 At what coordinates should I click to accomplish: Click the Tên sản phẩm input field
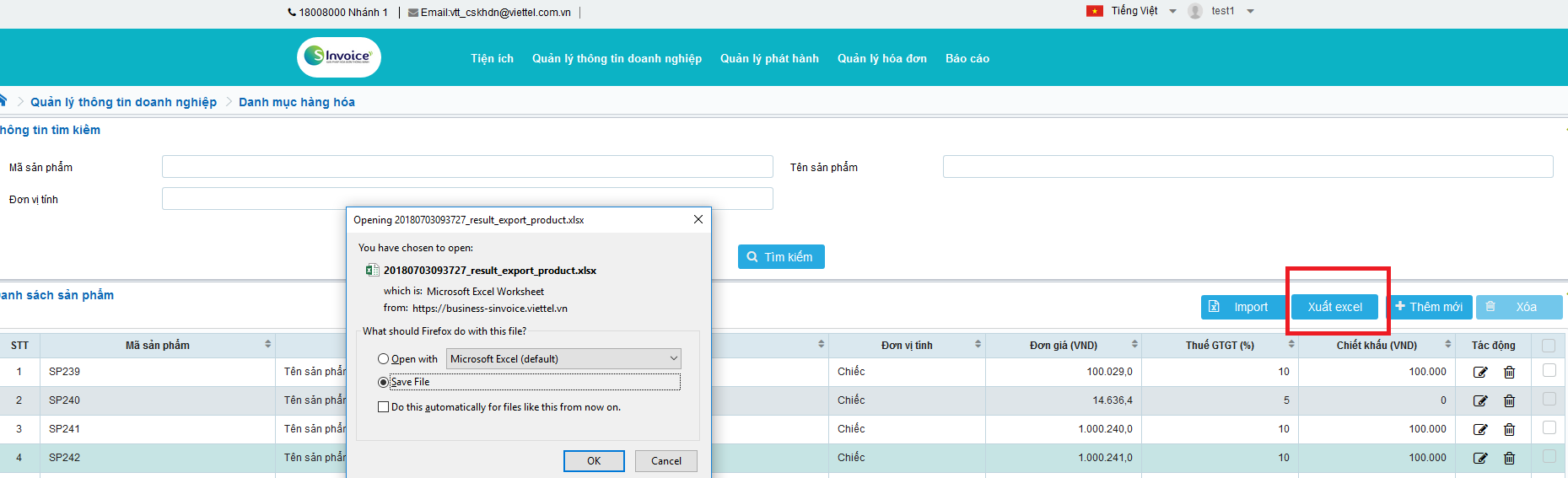click(x=1247, y=167)
